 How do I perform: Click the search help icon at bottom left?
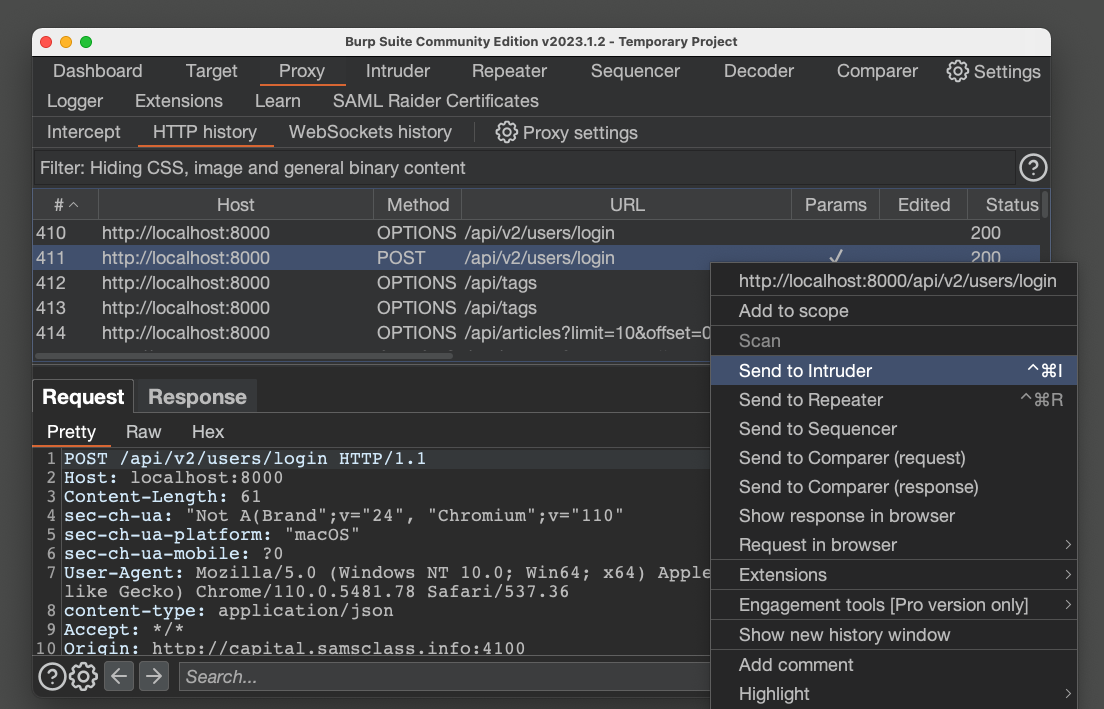[51, 677]
